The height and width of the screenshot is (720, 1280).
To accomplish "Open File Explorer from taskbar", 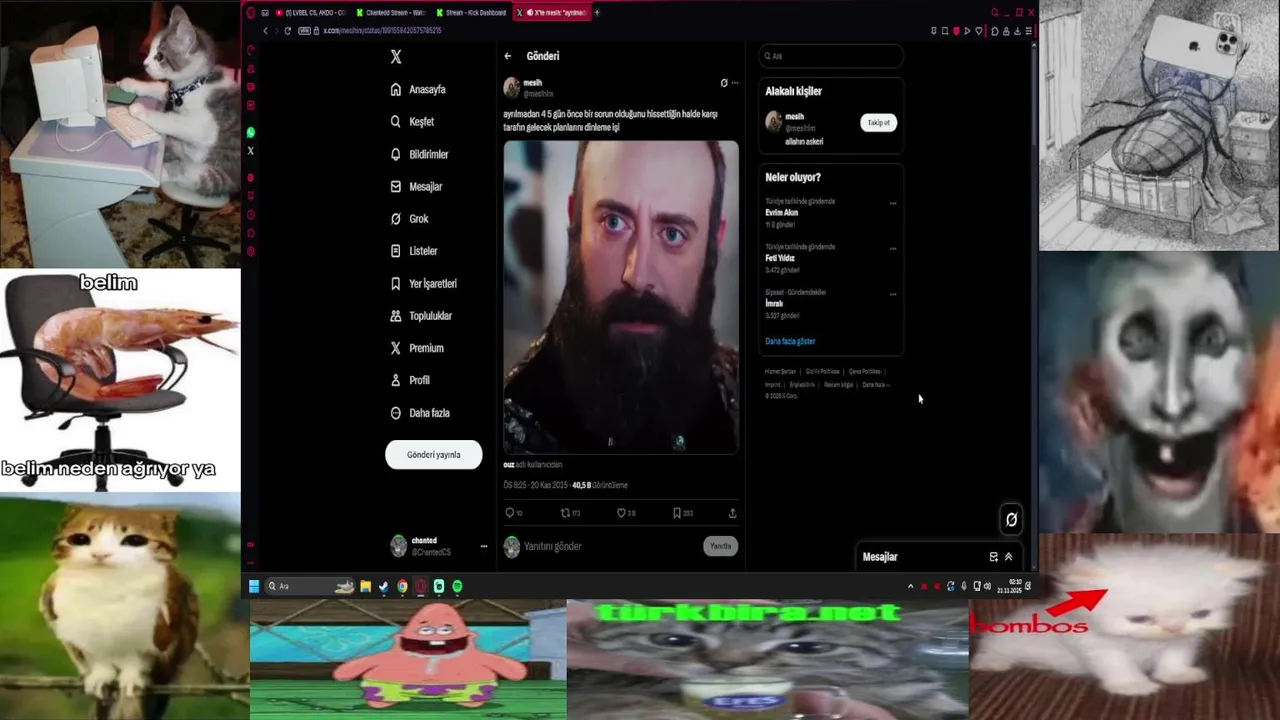I will click(x=366, y=587).
